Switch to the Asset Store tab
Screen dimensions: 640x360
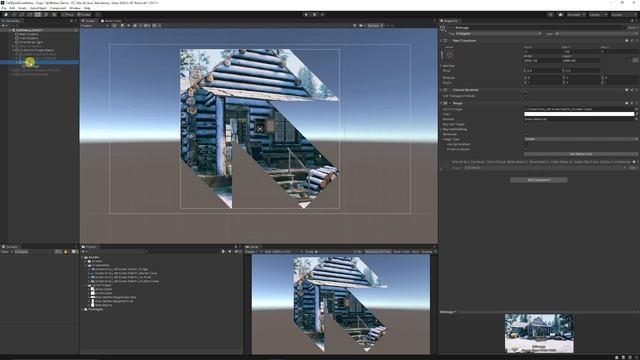coord(111,21)
